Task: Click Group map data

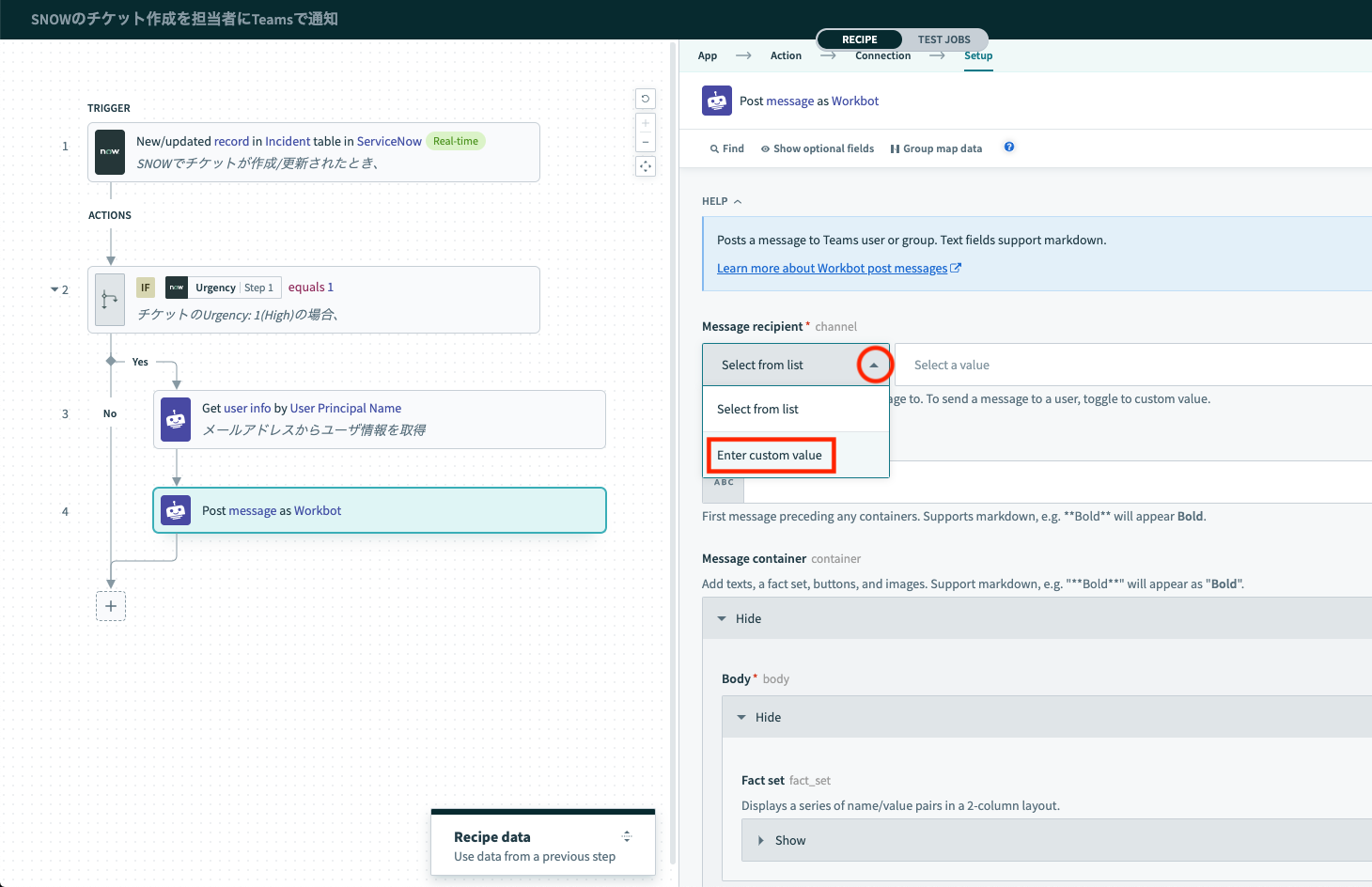Action: click(x=936, y=148)
